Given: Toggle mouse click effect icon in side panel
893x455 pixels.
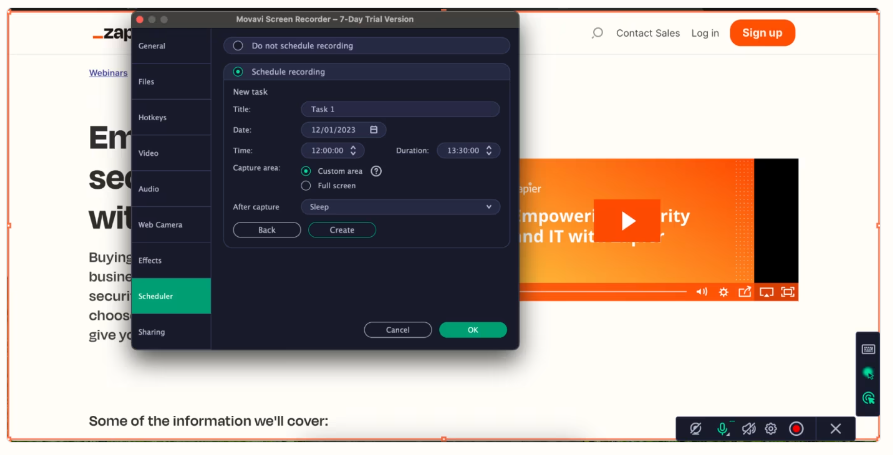Looking at the screenshot, I should click(x=868, y=398).
